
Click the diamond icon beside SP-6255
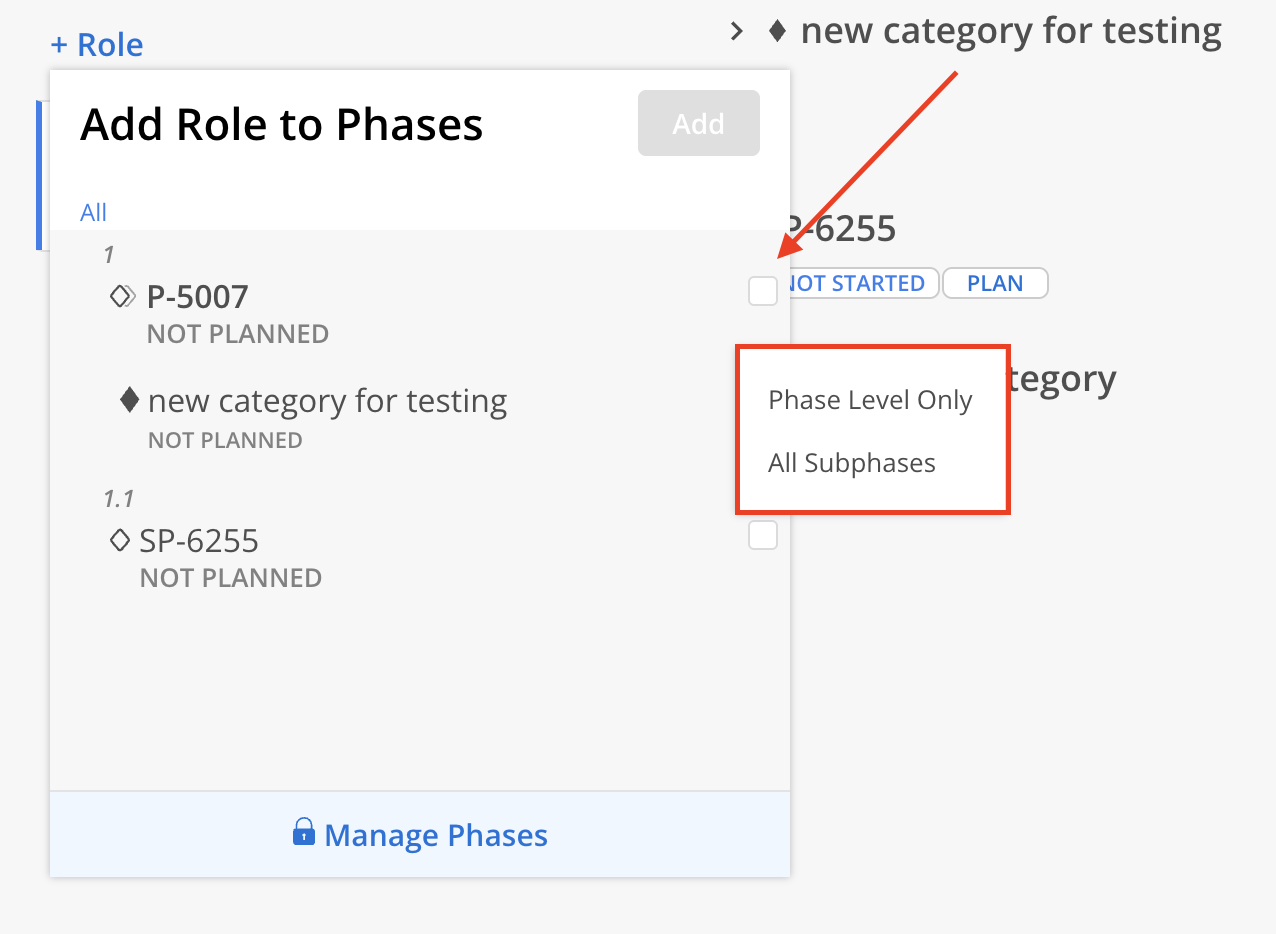(119, 541)
